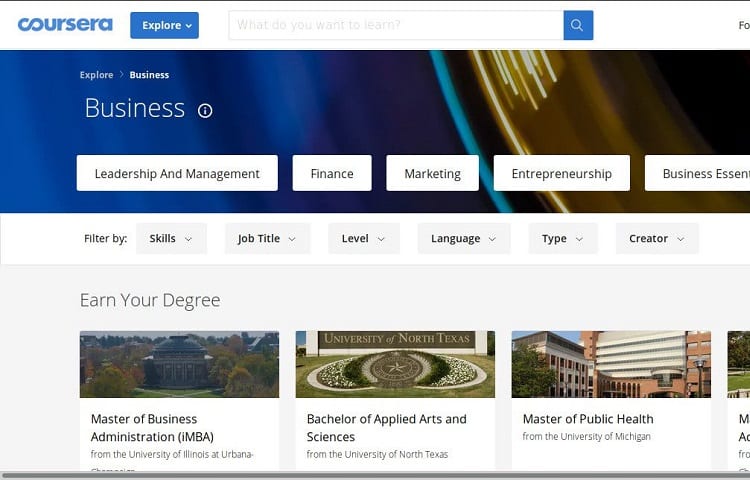Click the horizontal scrollbar at page bottom
The height and width of the screenshot is (480, 750).
(x=375, y=476)
